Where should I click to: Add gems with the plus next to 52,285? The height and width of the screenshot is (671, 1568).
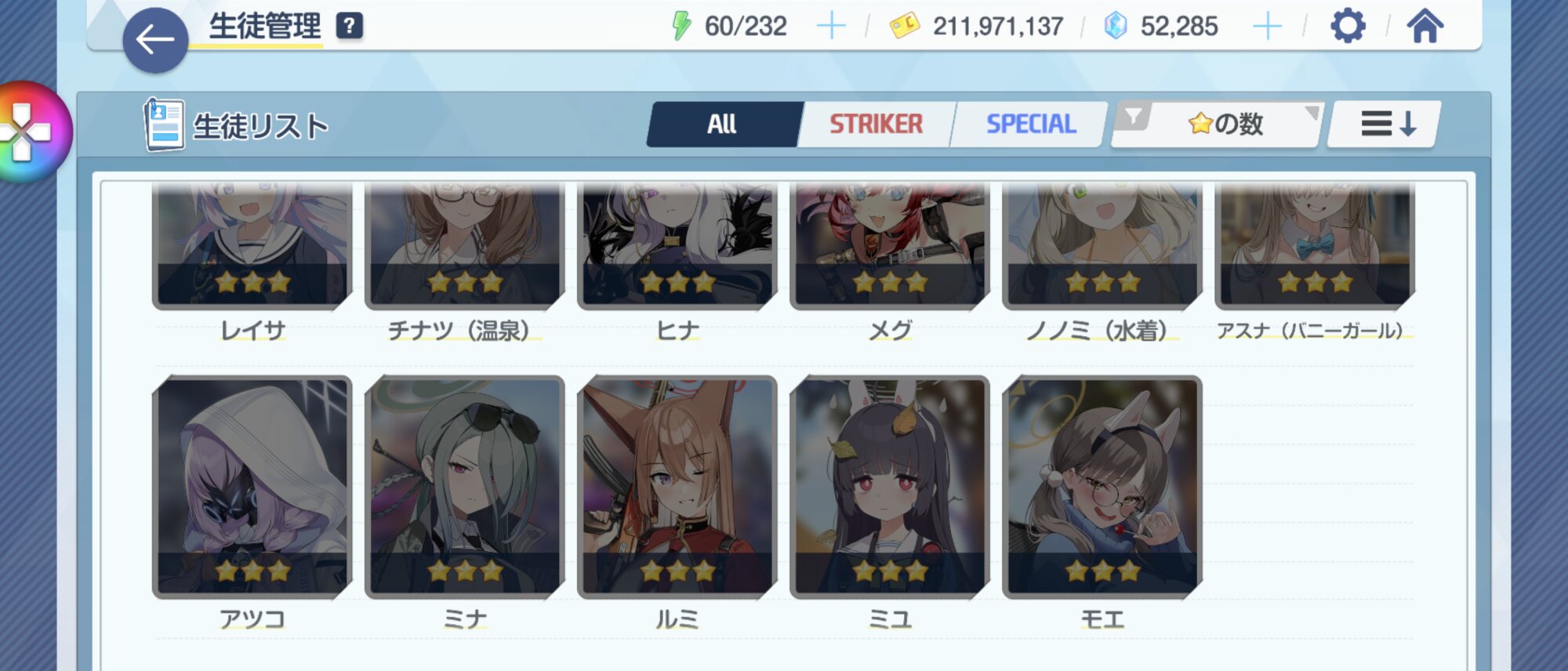point(1267,27)
